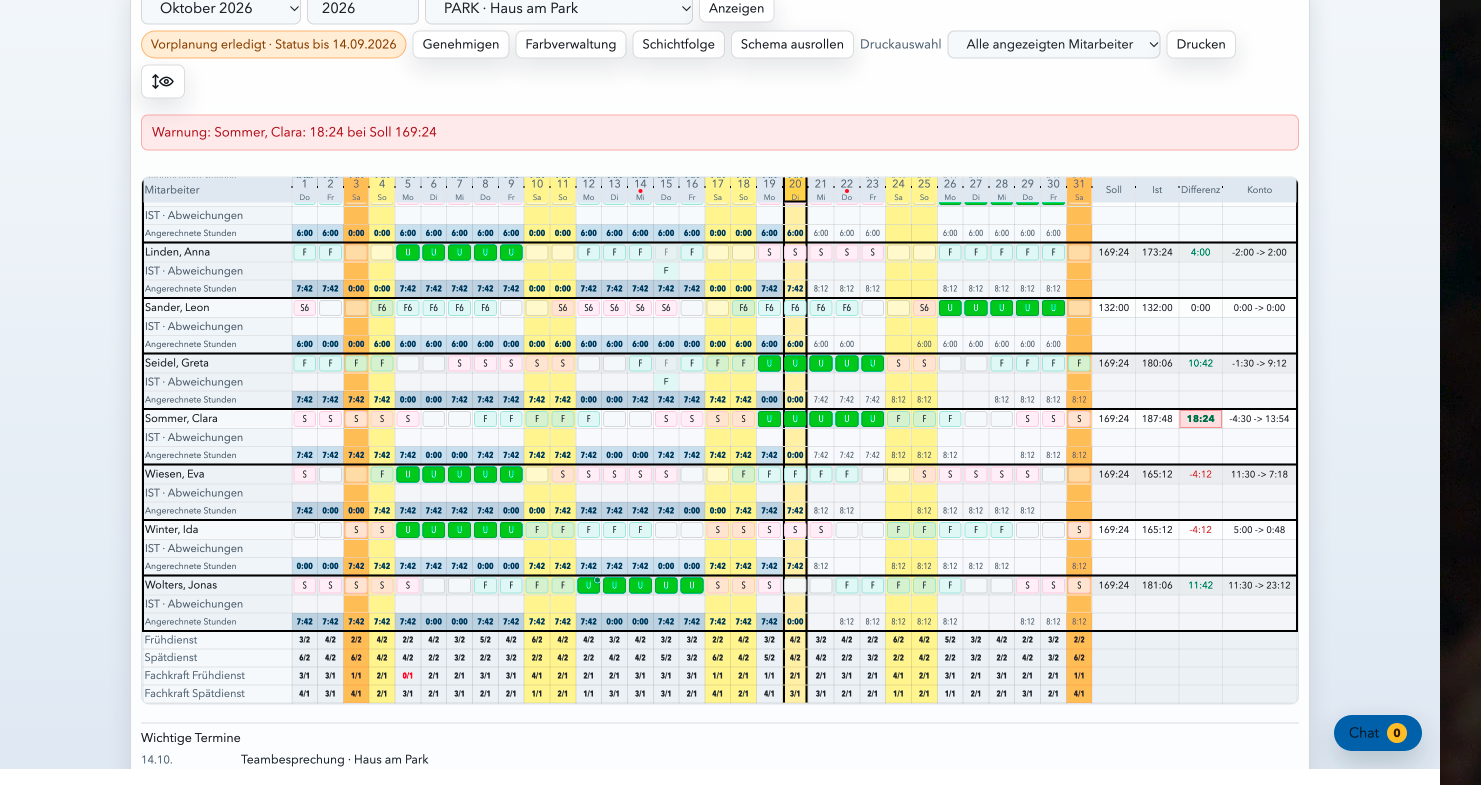This screenshot has width=1481, height=785.
Task: Select Wolters, Jonas's U shift on day 12
Action: (x=588, y=585)
